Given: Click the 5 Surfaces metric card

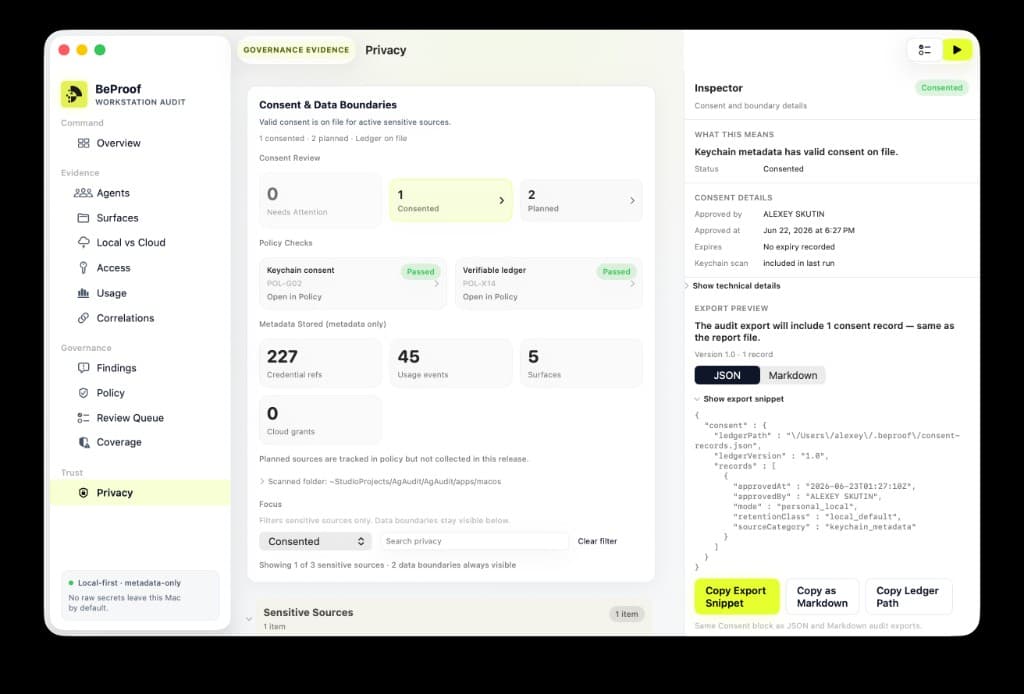Looking at the screenshot, I should click(581, 363).
